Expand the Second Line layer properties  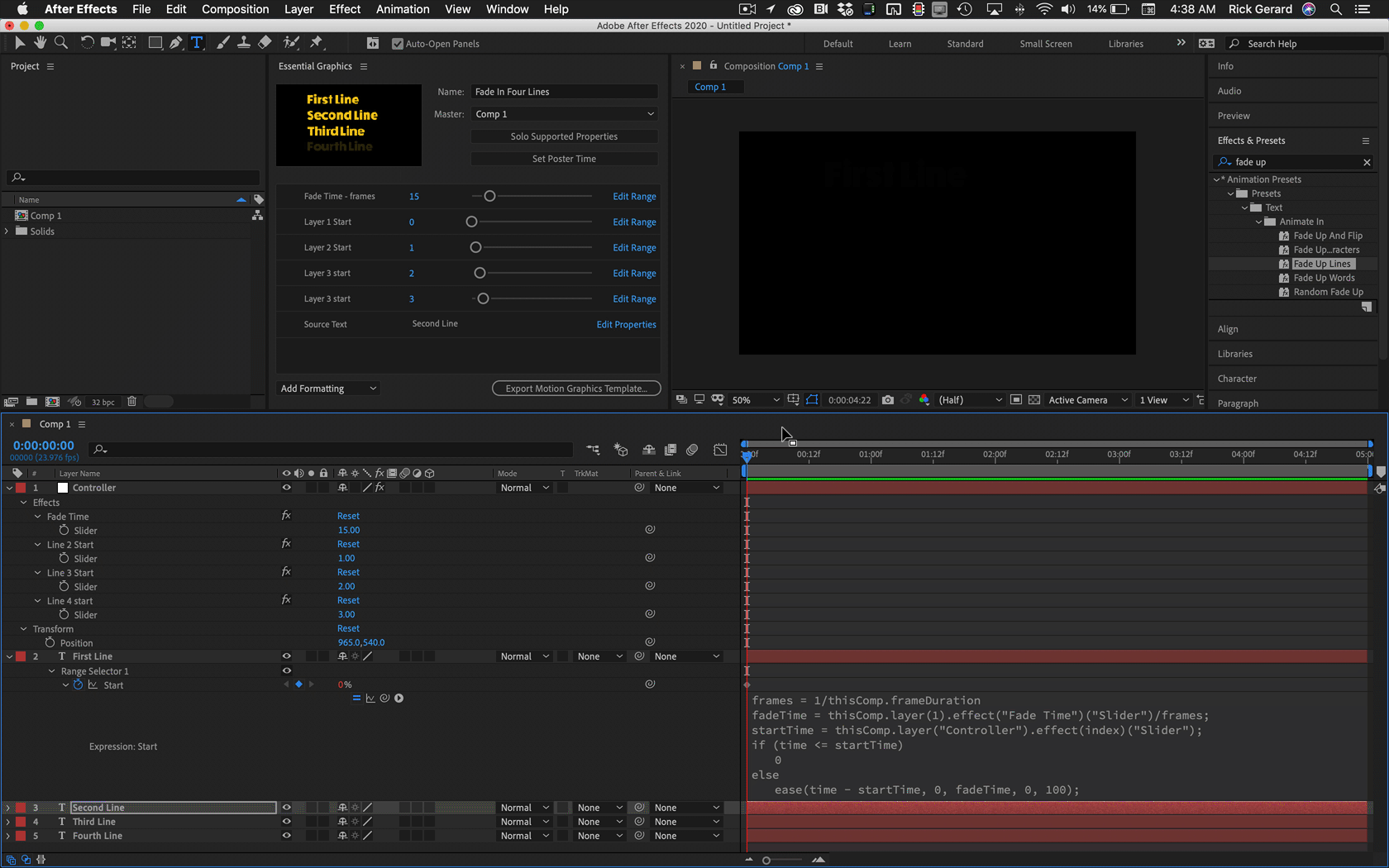click(8, 808)
